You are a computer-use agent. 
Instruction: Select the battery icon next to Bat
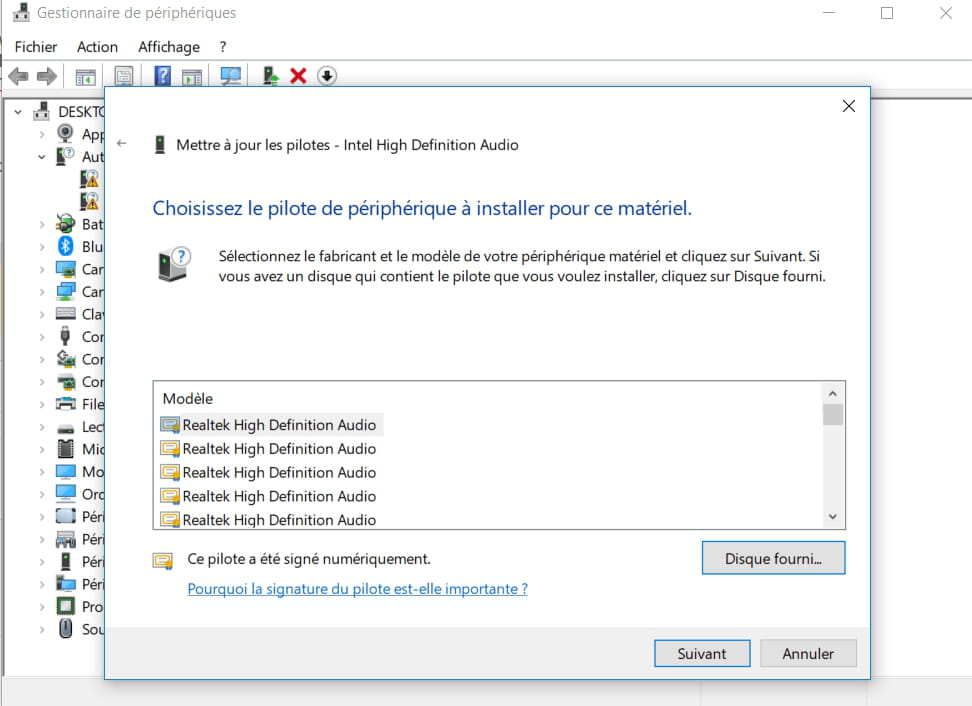[65, 223]
